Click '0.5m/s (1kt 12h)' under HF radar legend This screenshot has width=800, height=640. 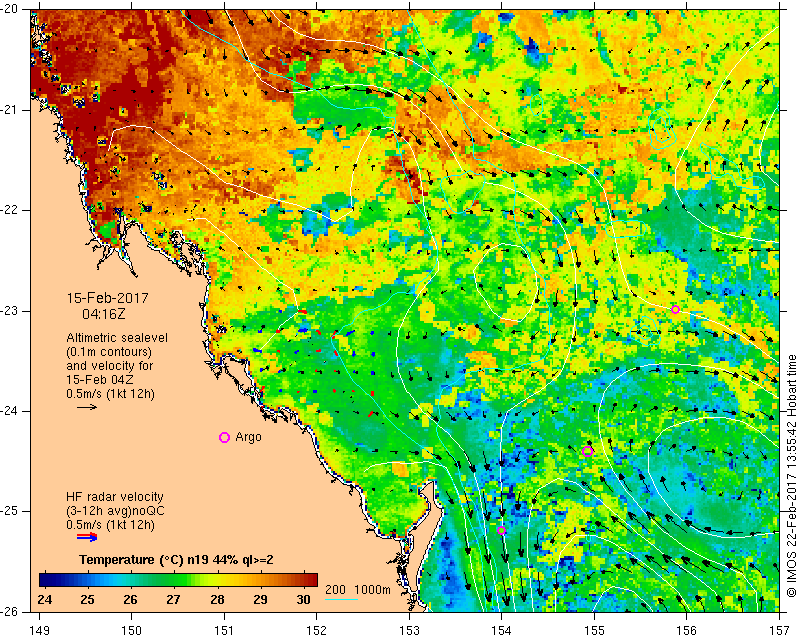tap(110, 524)
